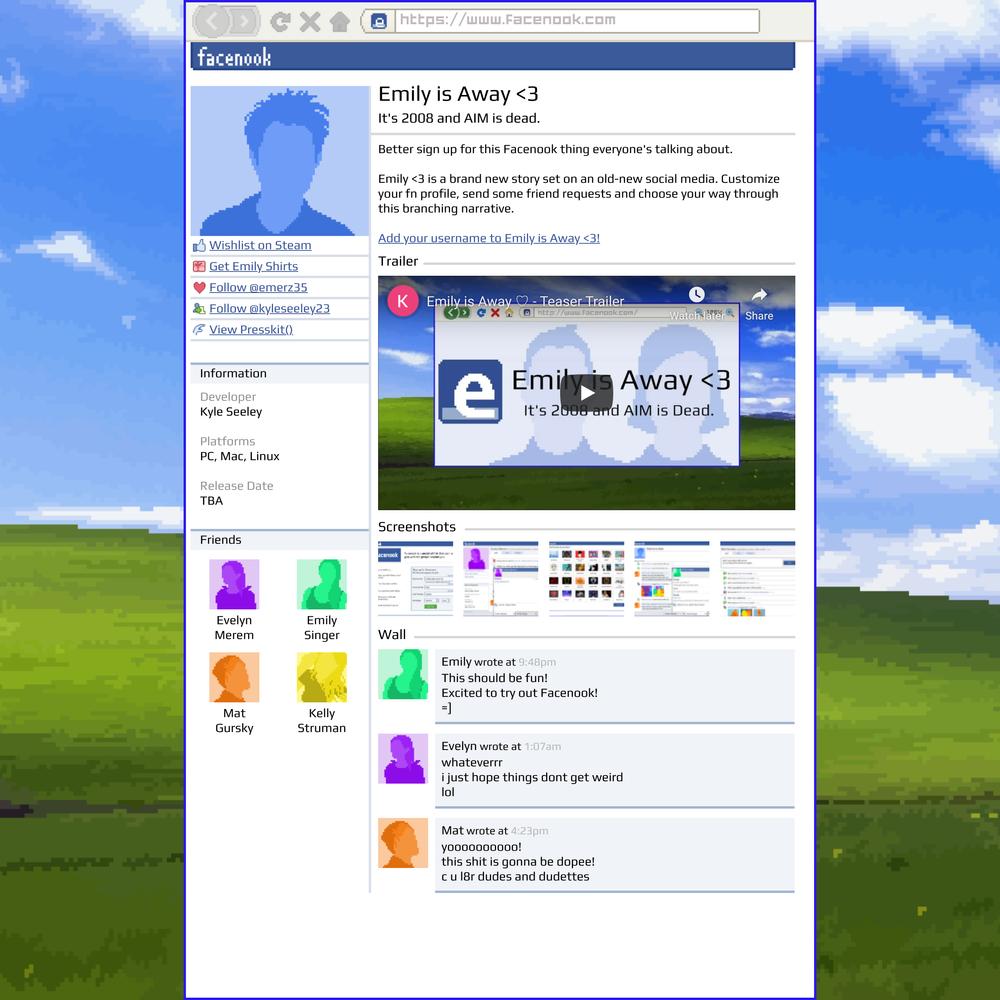Open the Follow @emerz35 link
The height and width of the screenshot is (1000, 1000).
pyautogui.click(x=258, y=288)
